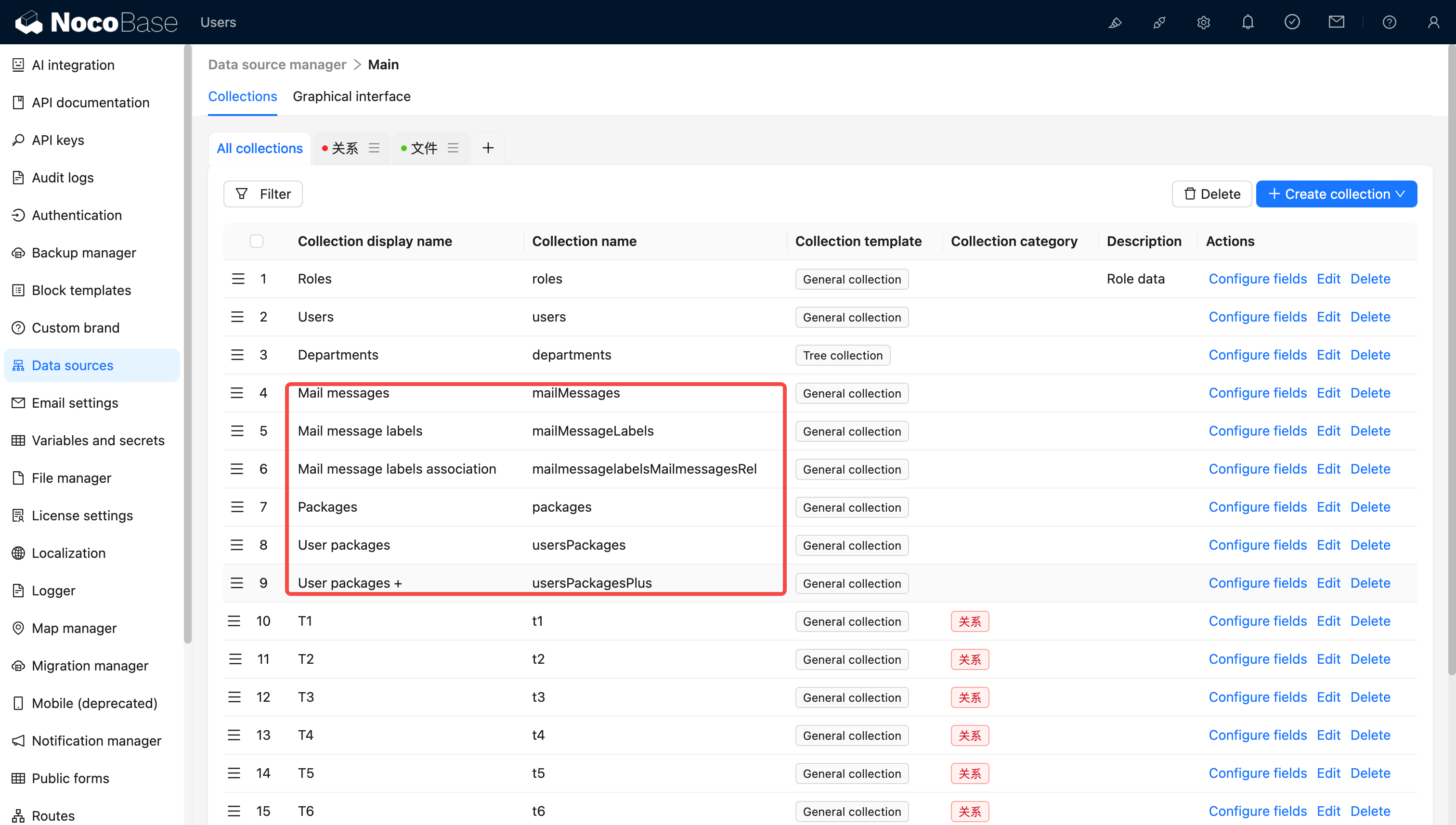Toggle the select-all checkbox in table header
The height and width of the screenshot is (825, 1456).
[x=257, y=241]
